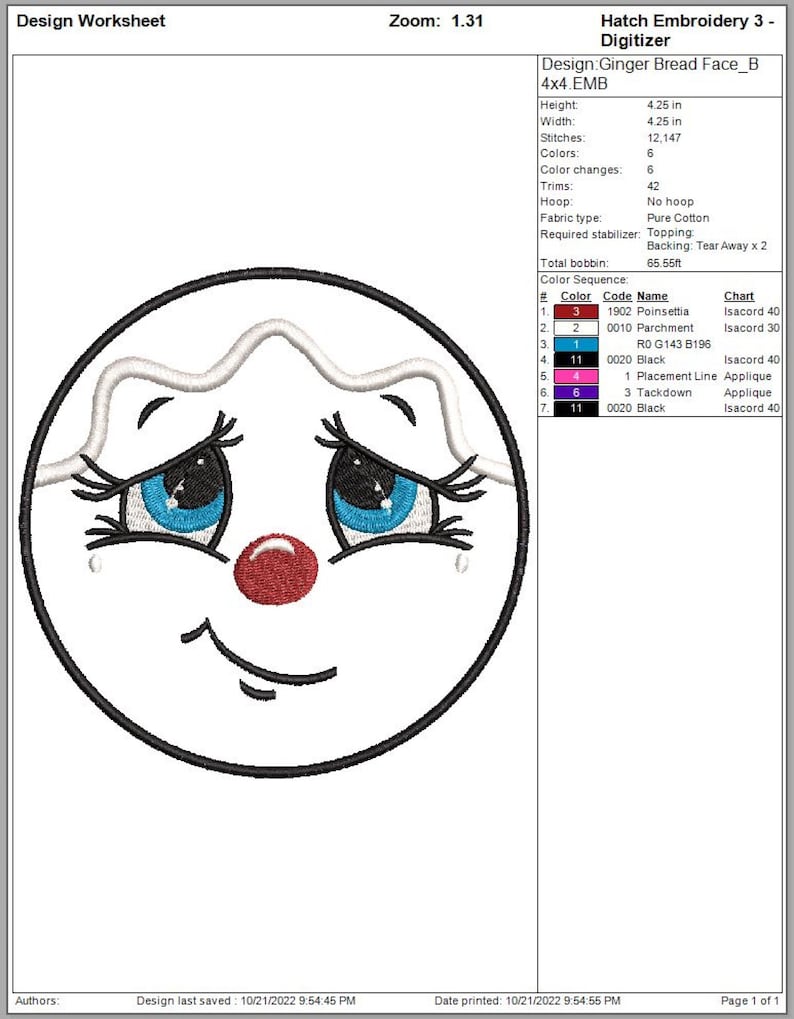Click the bobbin length '65.55ft'
Viewport: 794px width, 1019px height.
pyautogui.click(x=664, y=263)
